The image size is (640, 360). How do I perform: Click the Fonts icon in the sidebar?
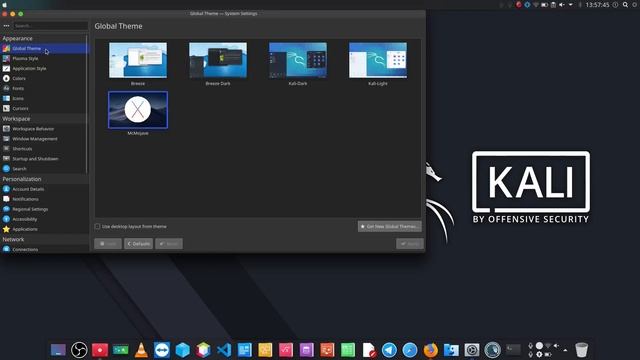6,88
